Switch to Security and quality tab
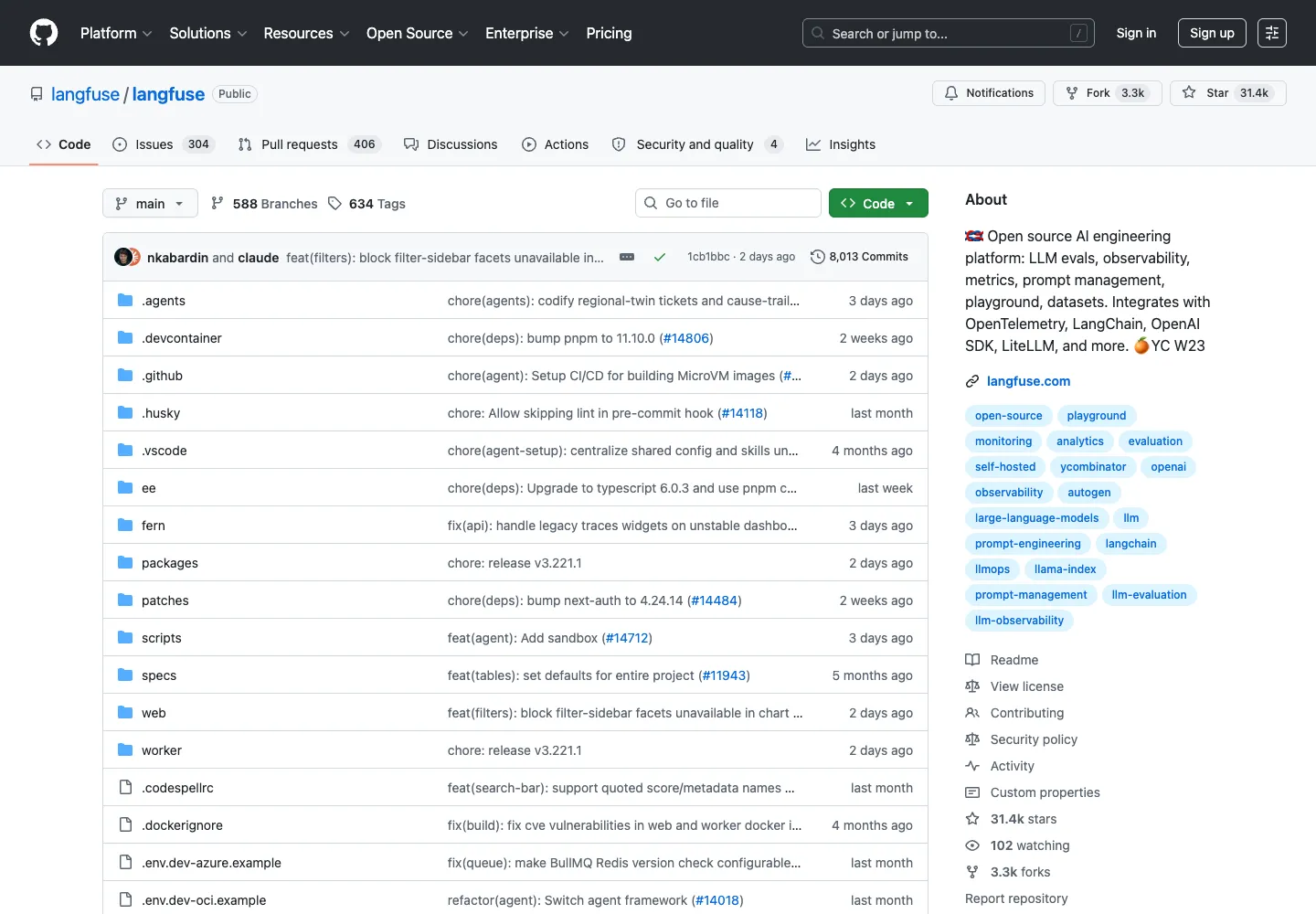 697,144
